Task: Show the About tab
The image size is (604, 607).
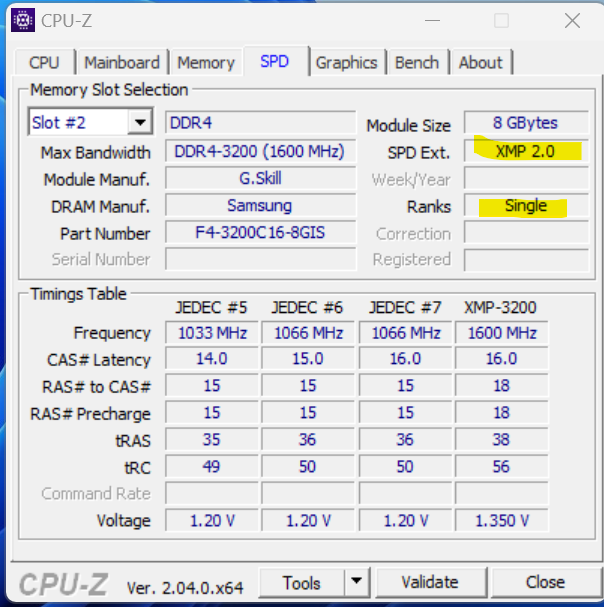Action: point(480,62)
